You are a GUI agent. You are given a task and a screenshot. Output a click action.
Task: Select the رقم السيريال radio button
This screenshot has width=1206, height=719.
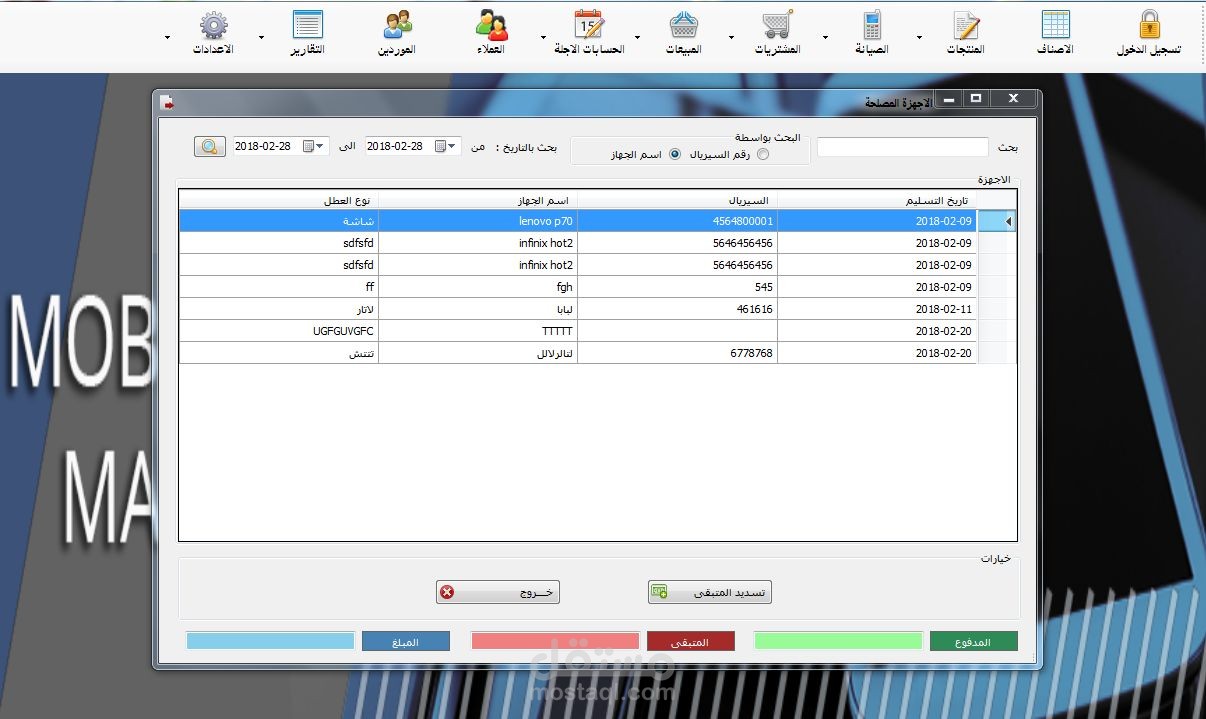point(763,154)
